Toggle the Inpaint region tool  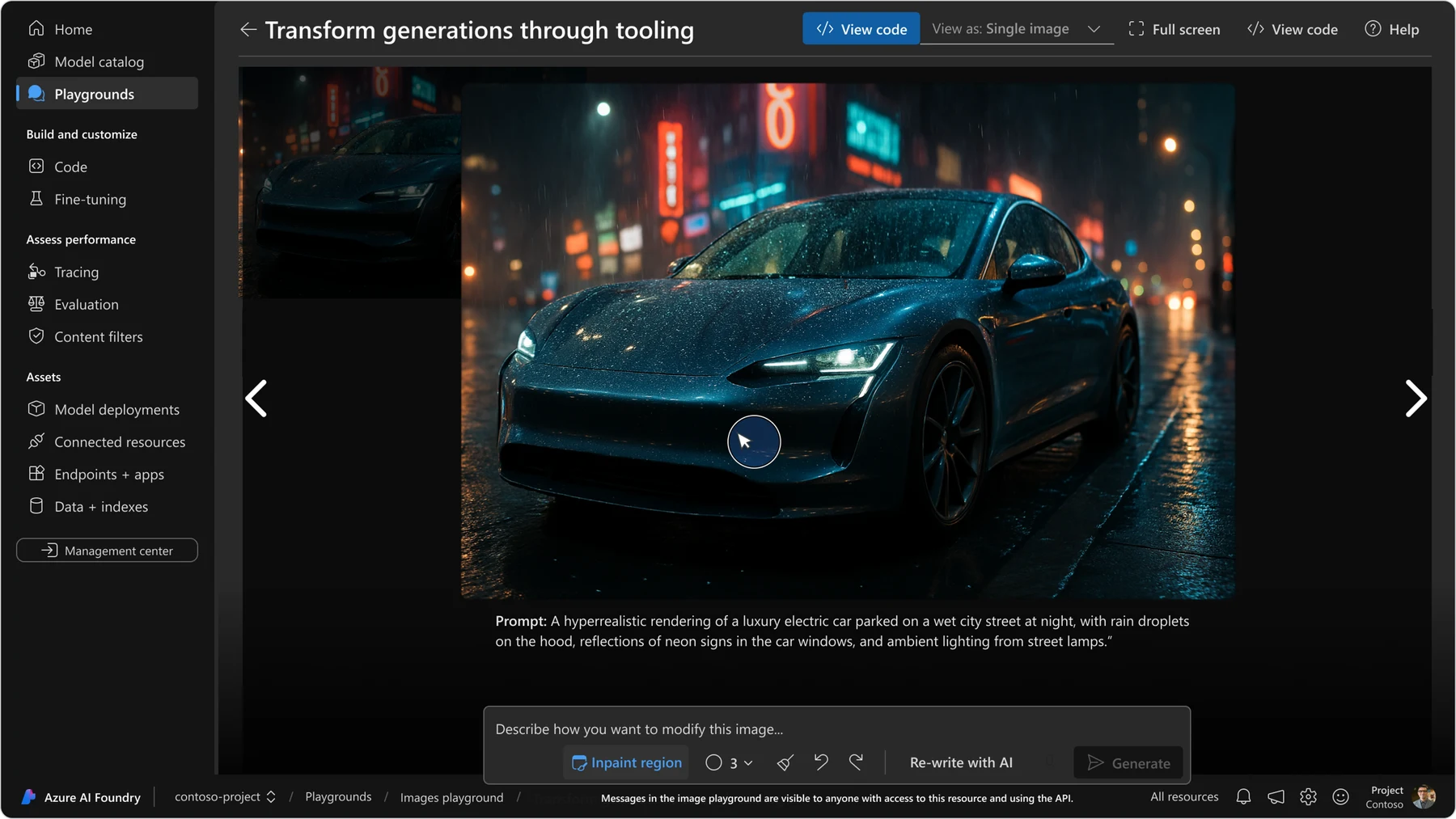[626, 762]
